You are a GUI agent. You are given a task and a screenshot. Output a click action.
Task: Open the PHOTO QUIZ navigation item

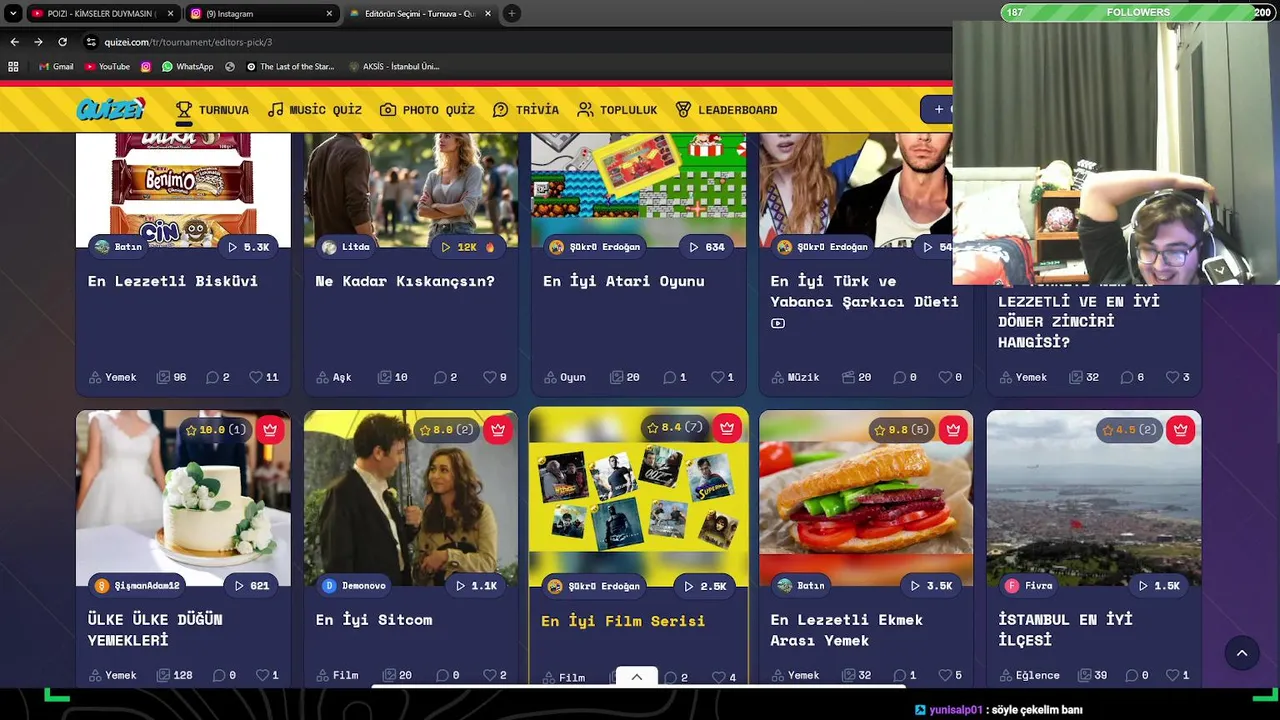(x=427, y=110)
